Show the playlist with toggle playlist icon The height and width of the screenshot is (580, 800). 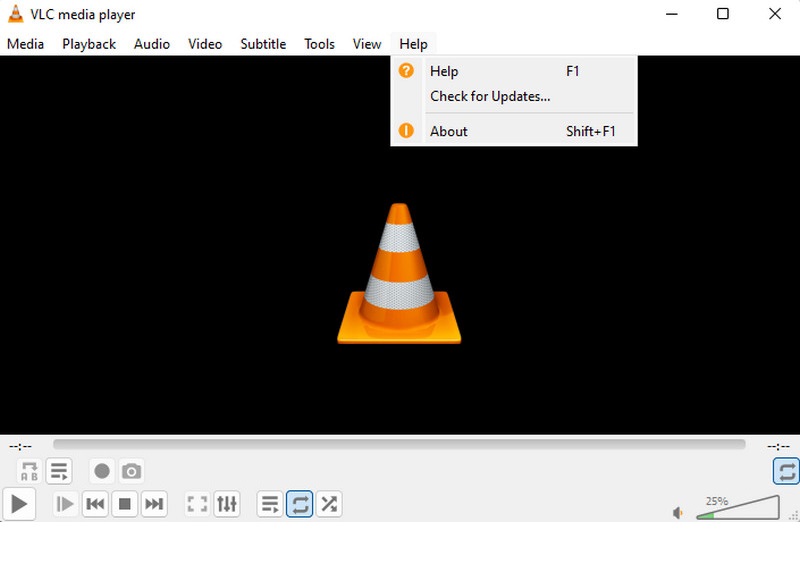(x=270, y=504)
